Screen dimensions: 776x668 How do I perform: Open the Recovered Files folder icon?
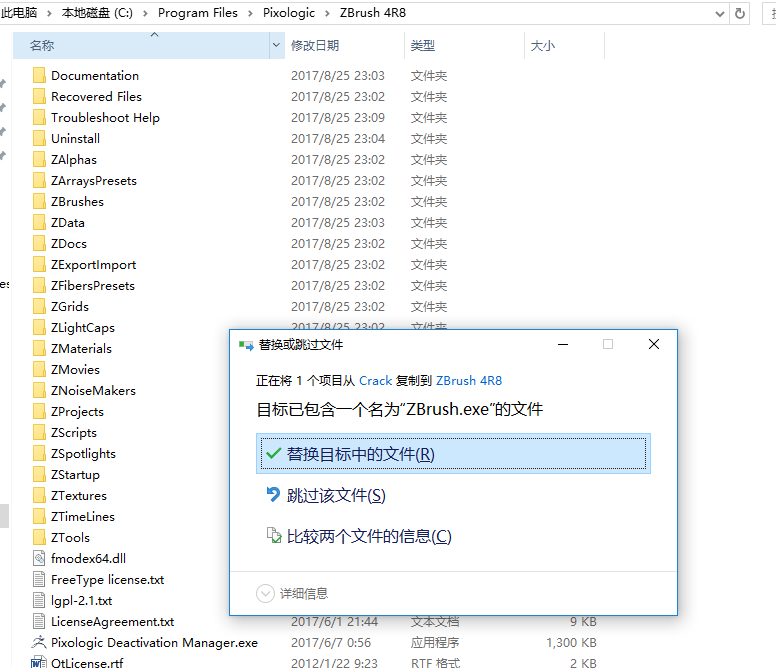pos(40,96)
